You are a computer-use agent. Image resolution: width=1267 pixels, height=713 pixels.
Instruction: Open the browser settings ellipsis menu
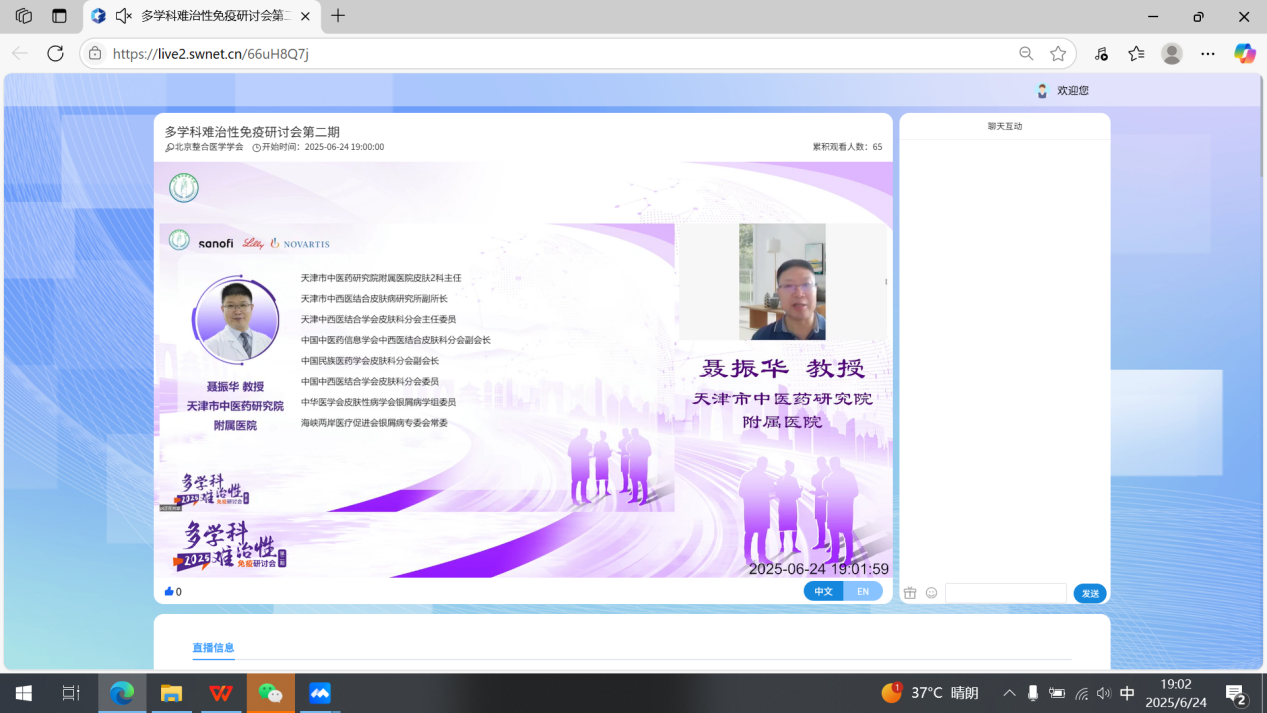(1207, 53)
